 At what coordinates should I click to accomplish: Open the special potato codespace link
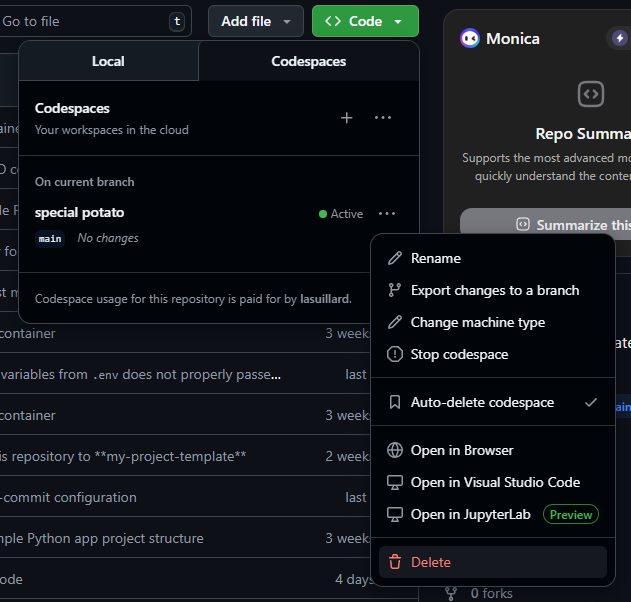point(79,212)
